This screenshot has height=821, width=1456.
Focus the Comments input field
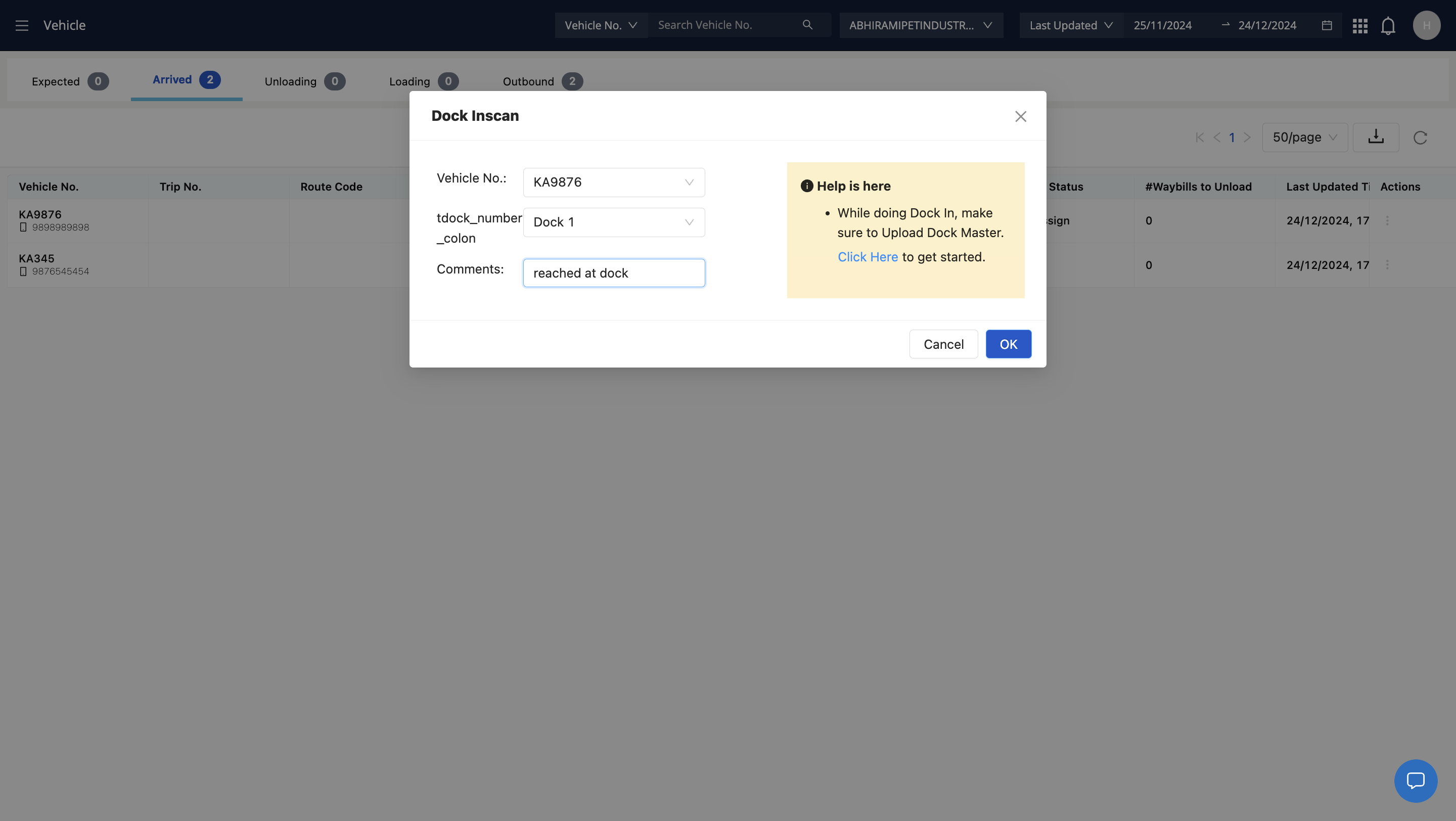click(x=614, y=273)
